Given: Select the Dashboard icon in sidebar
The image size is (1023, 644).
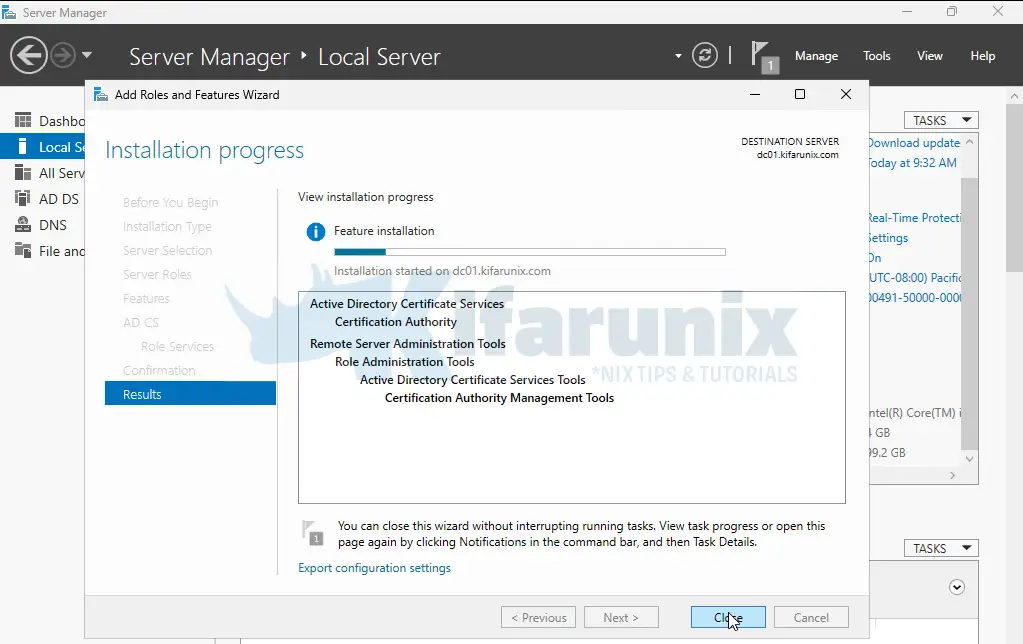Looking at the screenshot, I should [x=23, y=120].
